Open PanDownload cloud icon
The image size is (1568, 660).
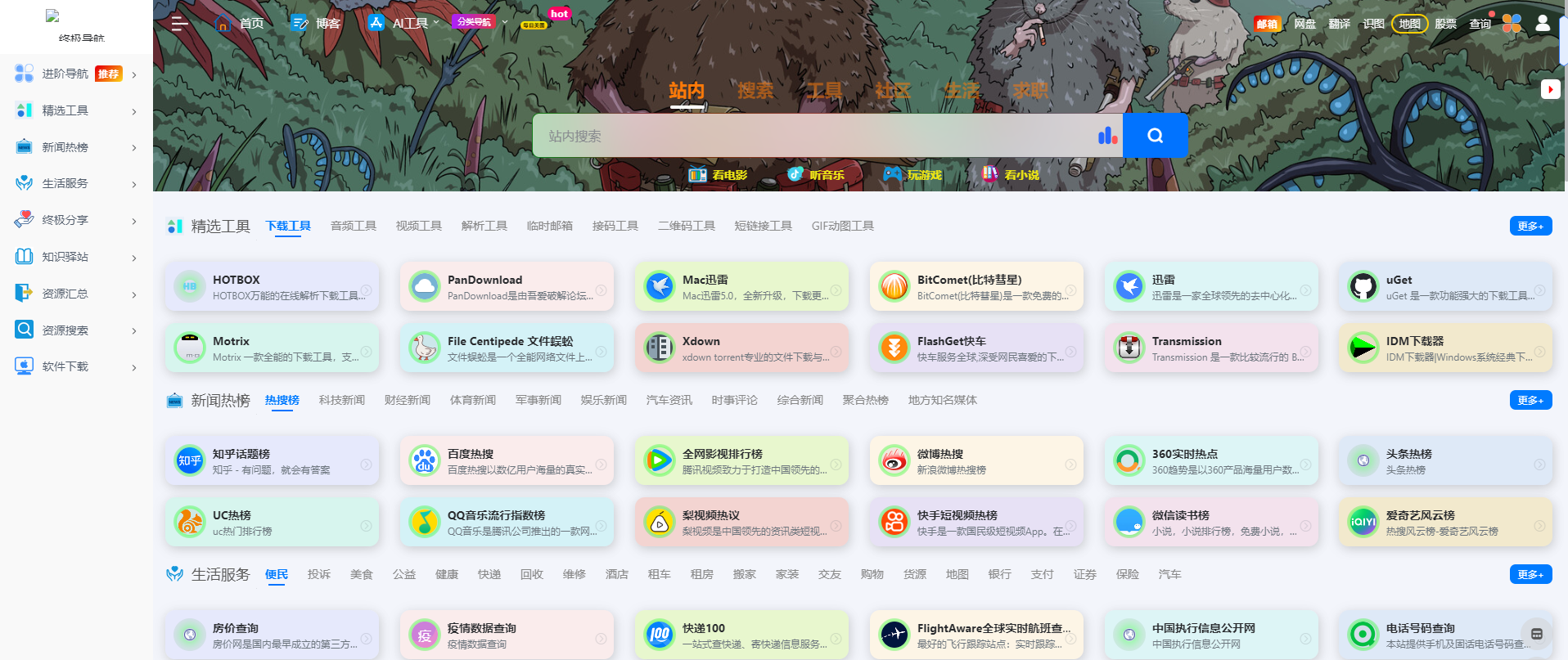[425, 286]
